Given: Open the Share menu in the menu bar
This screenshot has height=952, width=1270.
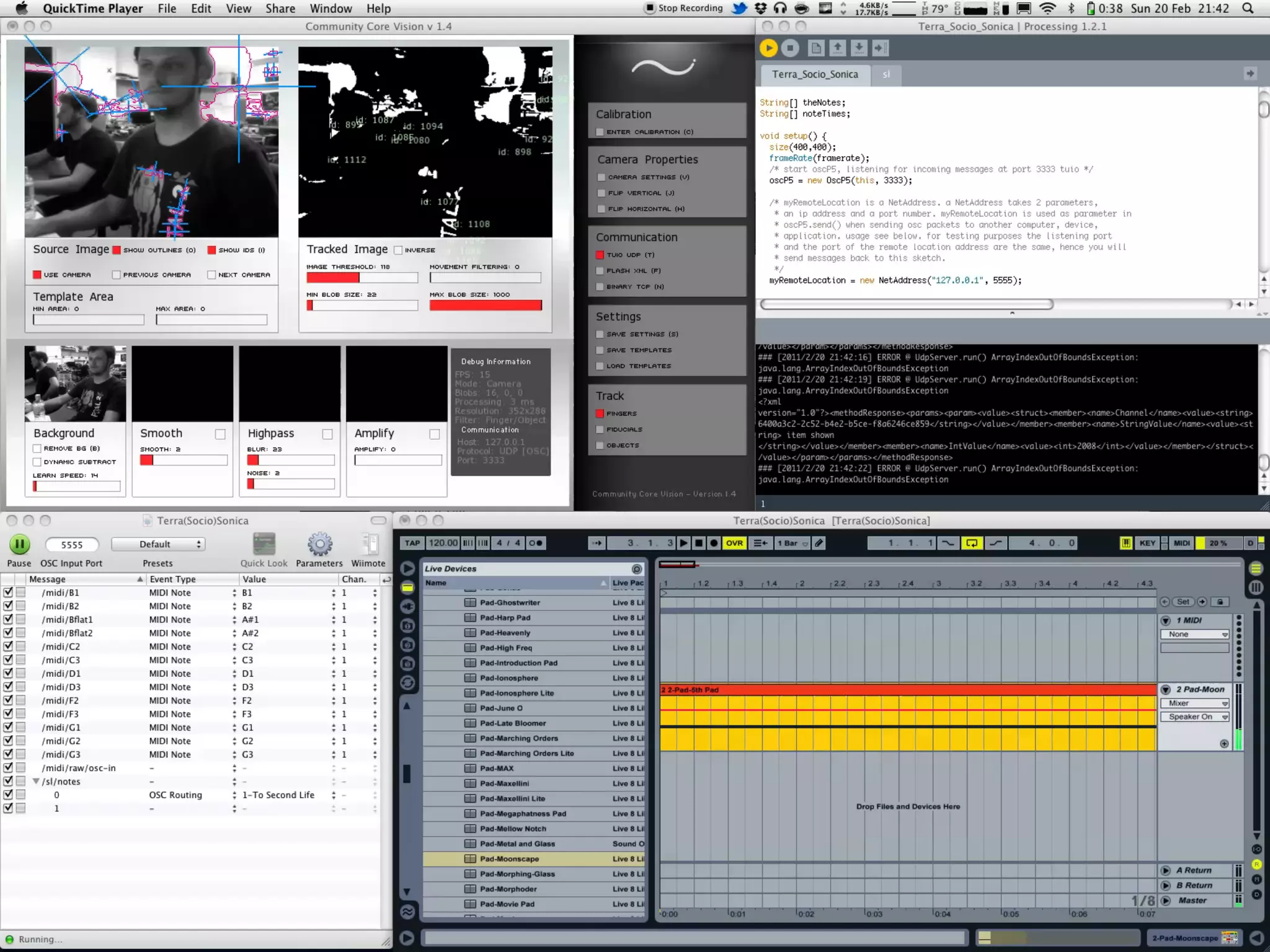Looking at the screenshot, I should click(280, 9).
